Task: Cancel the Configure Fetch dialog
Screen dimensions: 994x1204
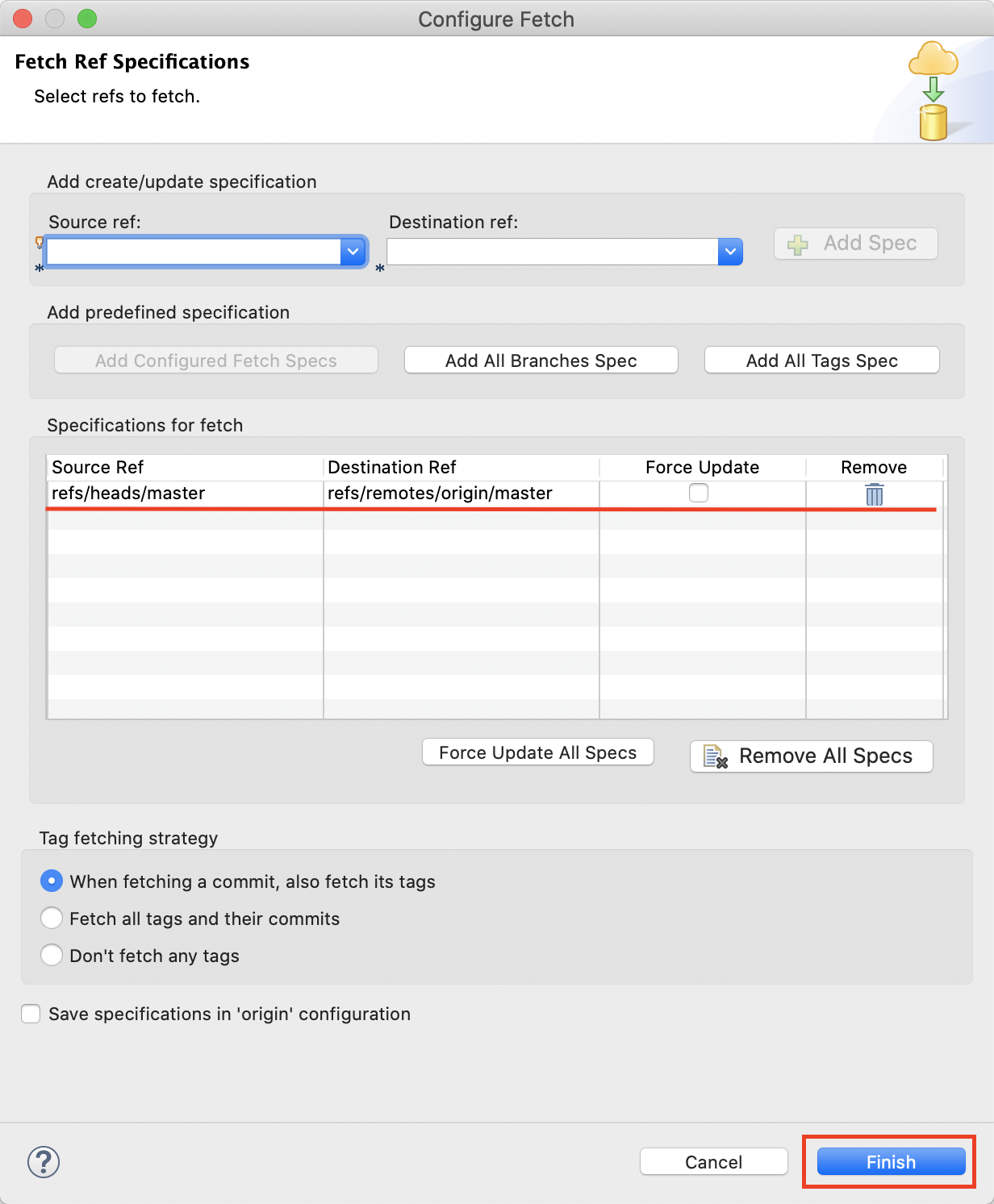Action: [714, 1162]
